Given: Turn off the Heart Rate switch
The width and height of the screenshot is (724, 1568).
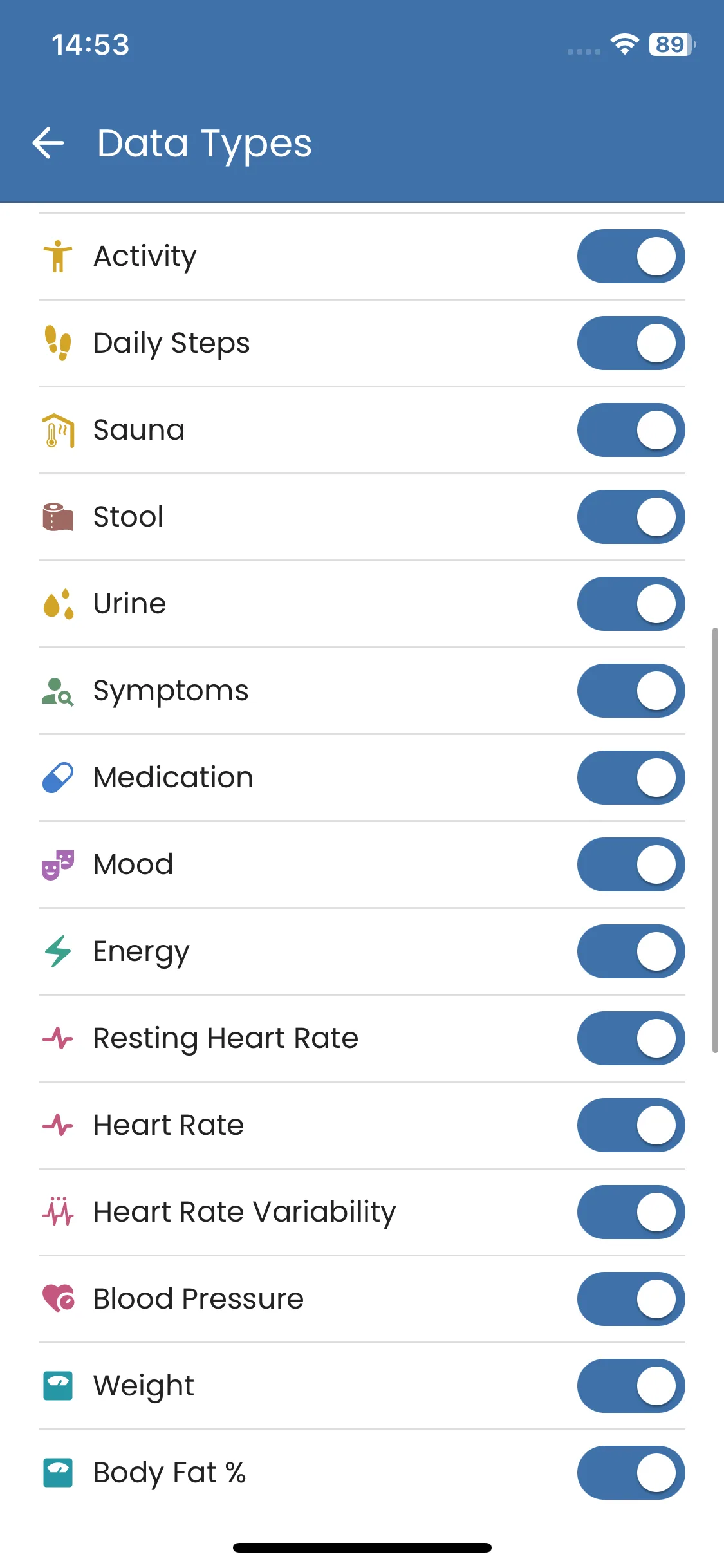Looking at the screenshot, I should [x=631, y=1125].
